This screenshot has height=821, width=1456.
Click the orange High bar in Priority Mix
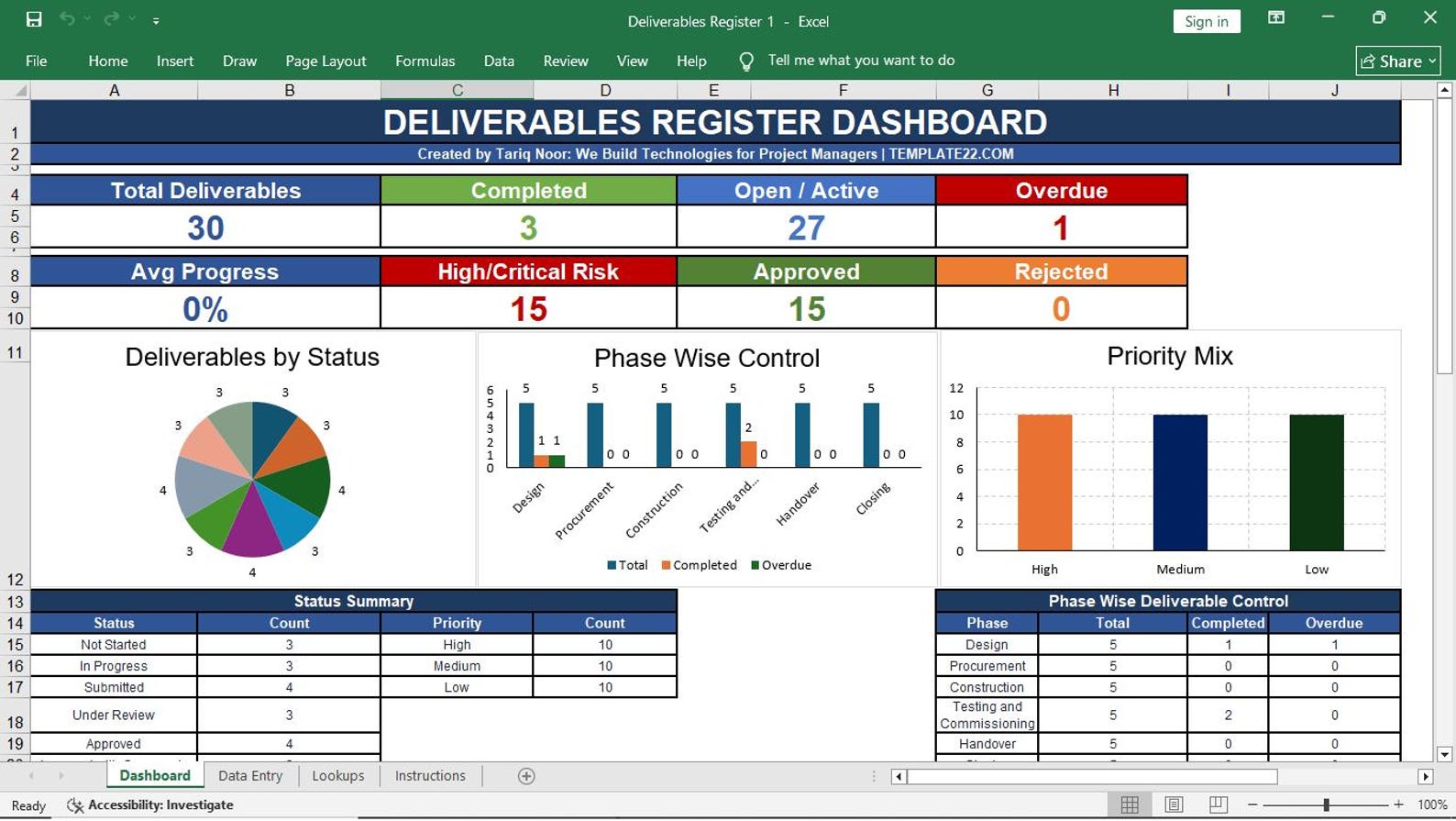pyautogui.click(x=1044, y=483)
